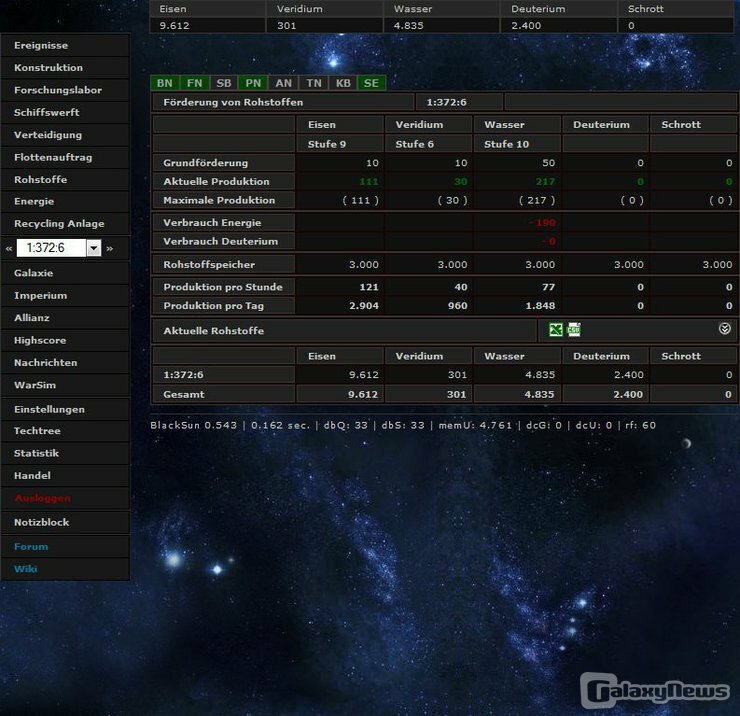This screenshot has height=716, width=740.
Task: Click the red -190 energy consumption value
Action: (x=542, y=223)
